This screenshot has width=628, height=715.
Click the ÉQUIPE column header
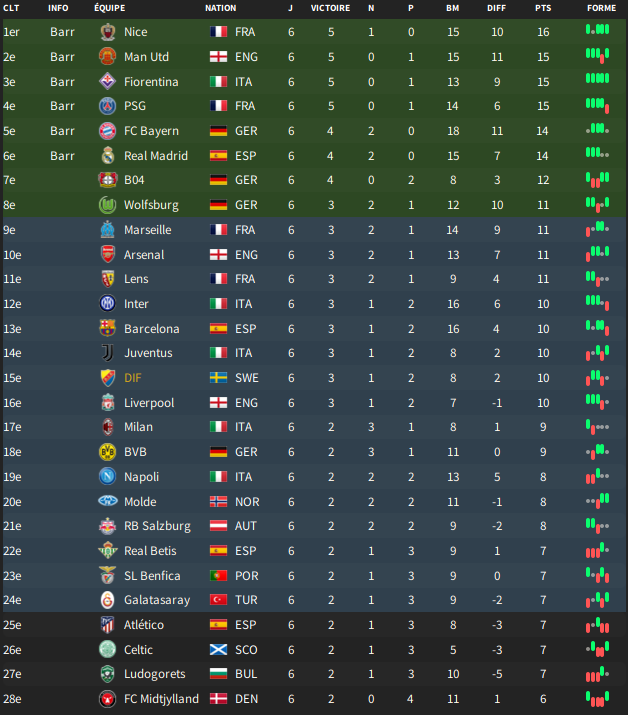(109, 8)
